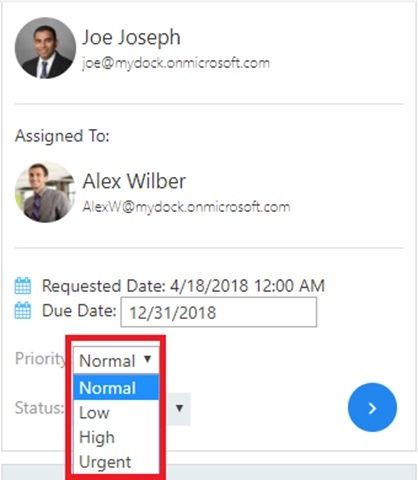Screen dimensions: 418x480
Task: Select Normal in the Priority list
Action: (x=116, y=387)
